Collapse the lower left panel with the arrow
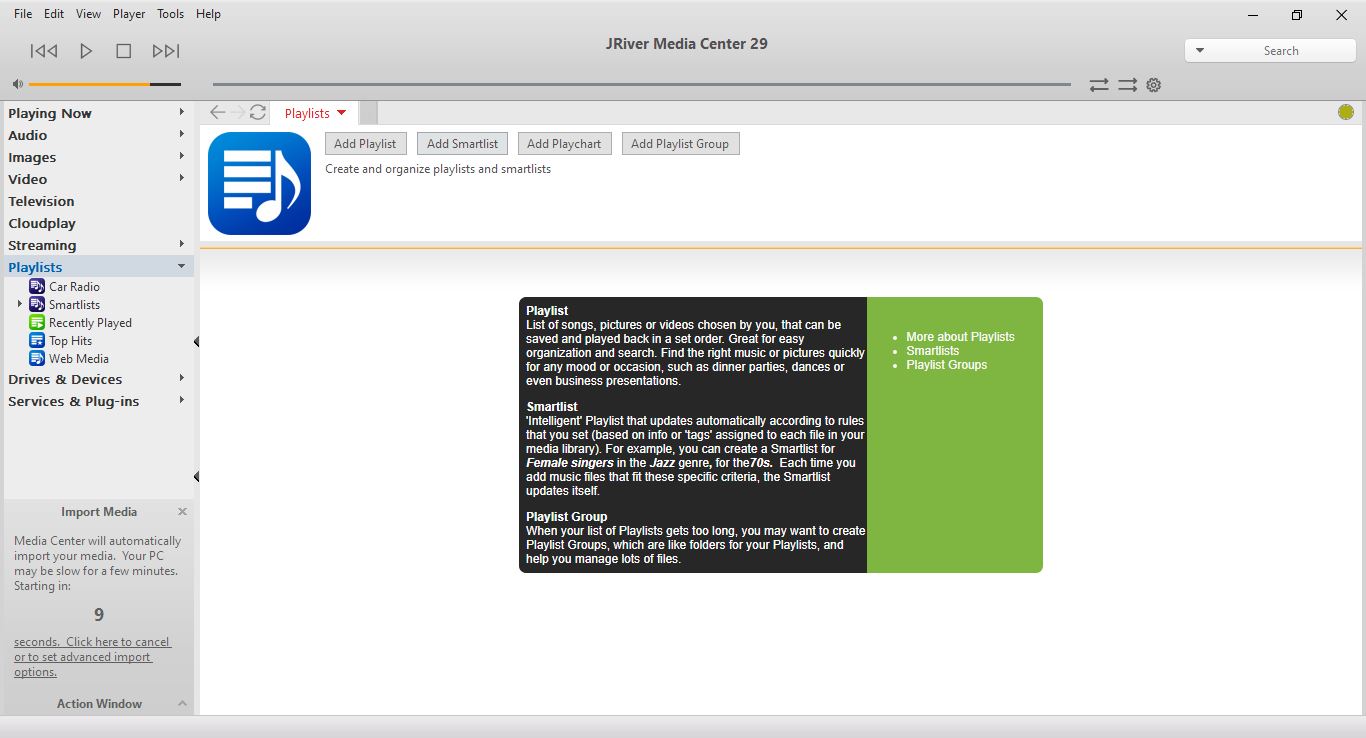Viewport: 1366px width, 738px height. [196, 477]
